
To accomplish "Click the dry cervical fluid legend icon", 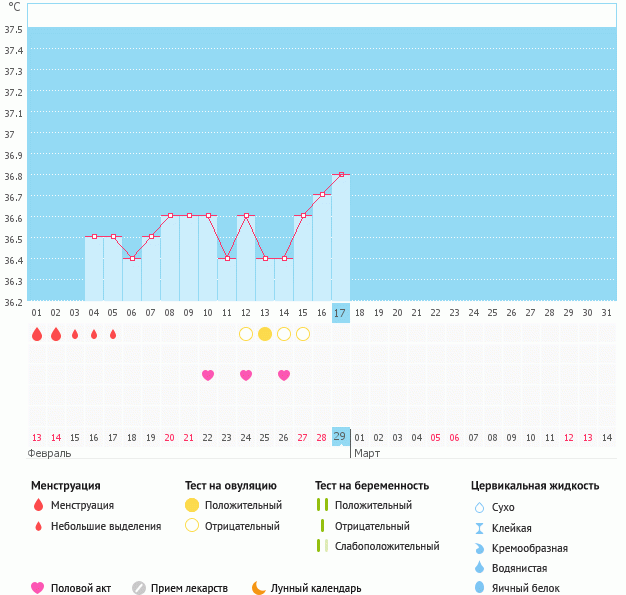I will [x=479, y=508].
